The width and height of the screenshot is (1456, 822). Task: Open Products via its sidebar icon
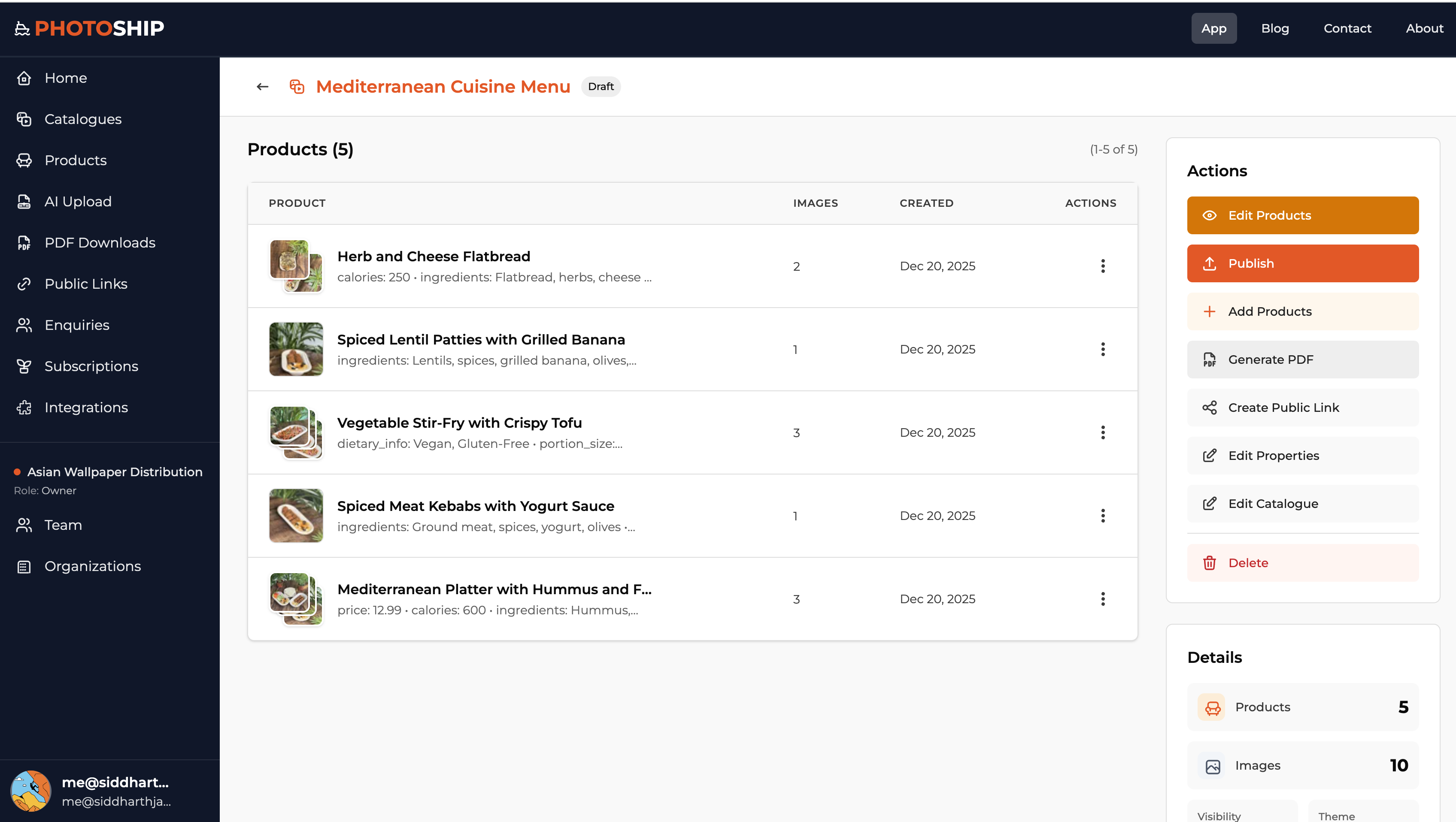click(24, 160)
